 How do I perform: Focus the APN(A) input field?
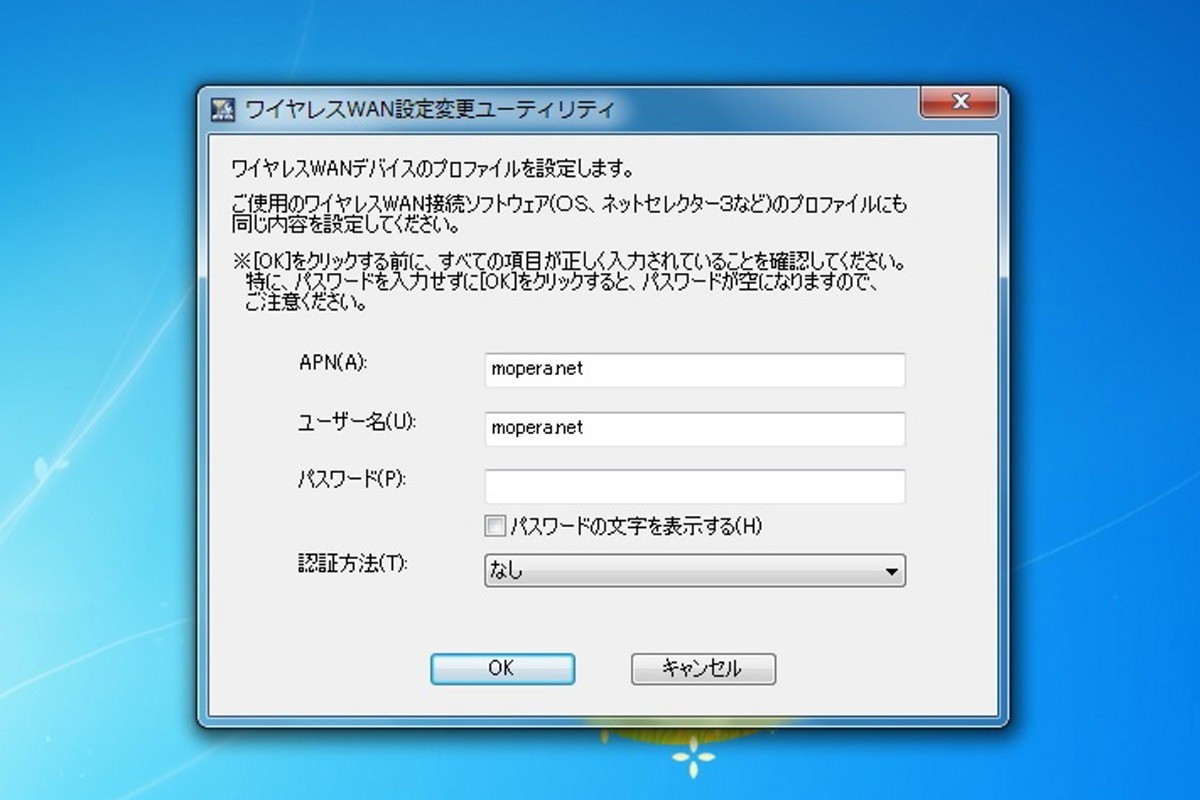click(x=695, y=369)
